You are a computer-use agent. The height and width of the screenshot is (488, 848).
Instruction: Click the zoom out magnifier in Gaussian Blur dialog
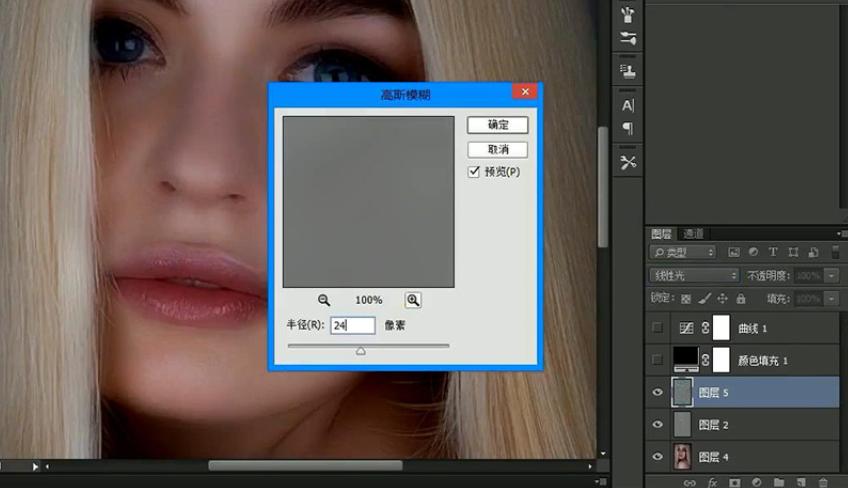pos(324,300)
